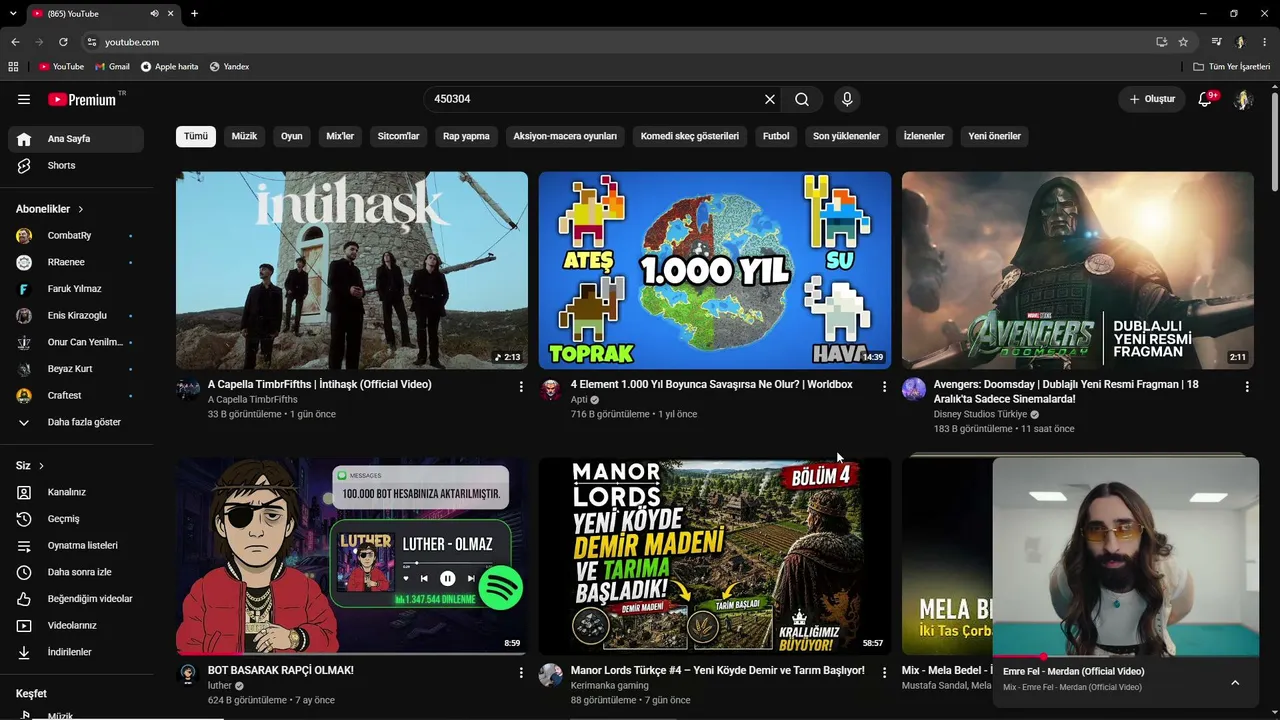The width and height of the screenshot is (1280, 720).
Task: Select Komedi skeç gösterileri chip
Action: (690, 136)
